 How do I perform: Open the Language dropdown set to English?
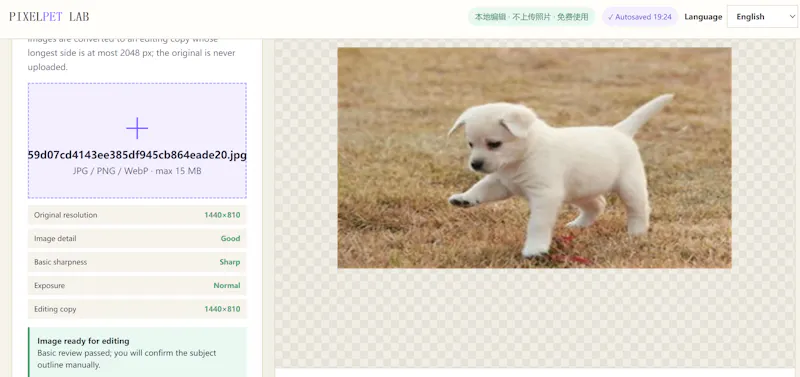(x=762, y=17)
